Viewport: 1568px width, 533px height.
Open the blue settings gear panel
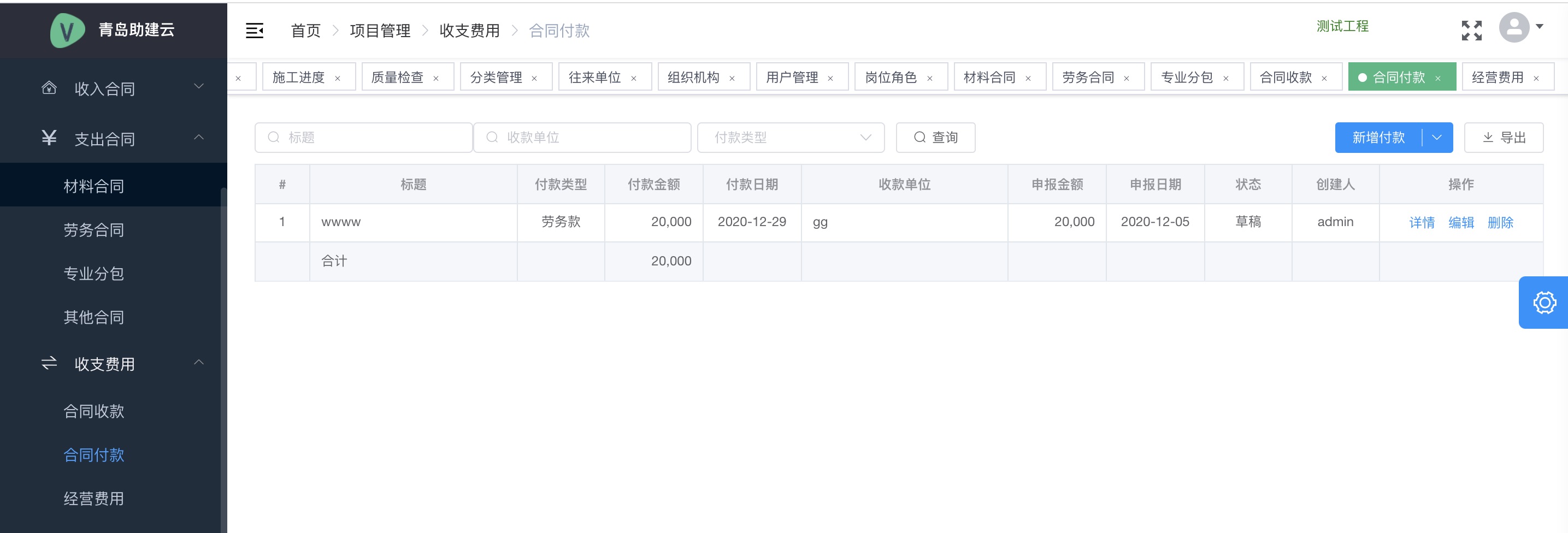tap(1543, 303)
